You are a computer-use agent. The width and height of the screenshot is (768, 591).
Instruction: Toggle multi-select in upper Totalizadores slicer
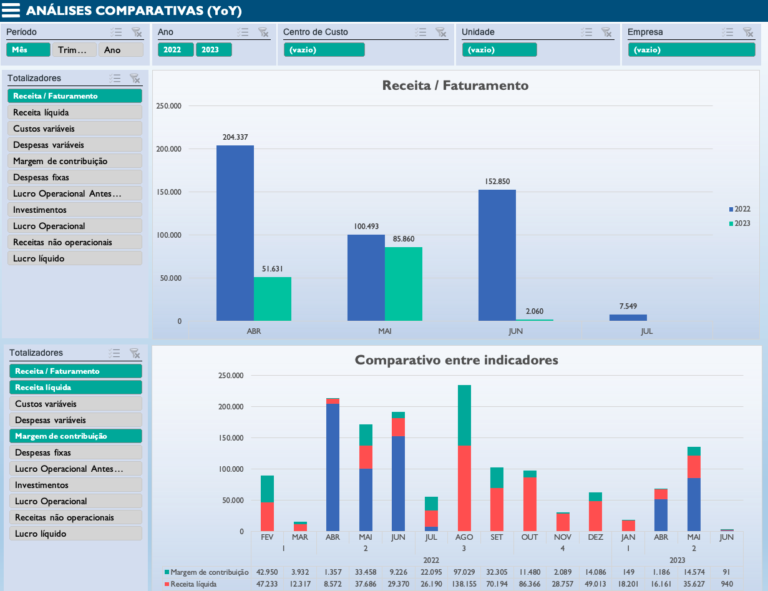pos(115,78)
